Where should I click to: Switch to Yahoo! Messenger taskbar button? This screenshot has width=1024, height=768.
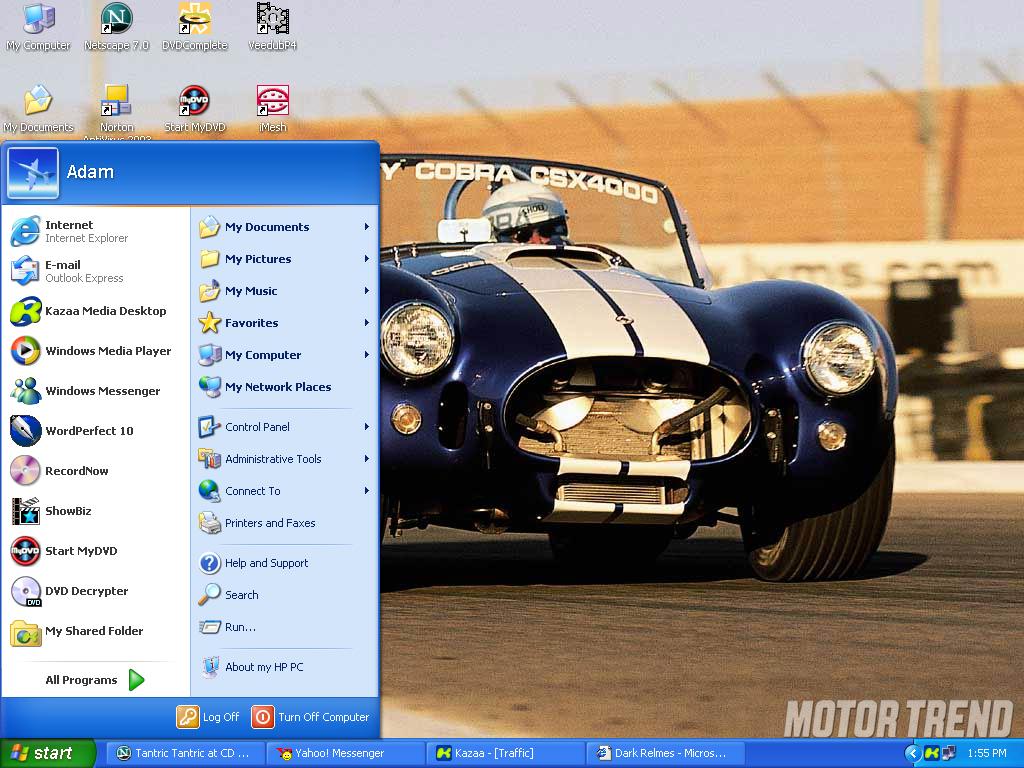pos(345,753)
